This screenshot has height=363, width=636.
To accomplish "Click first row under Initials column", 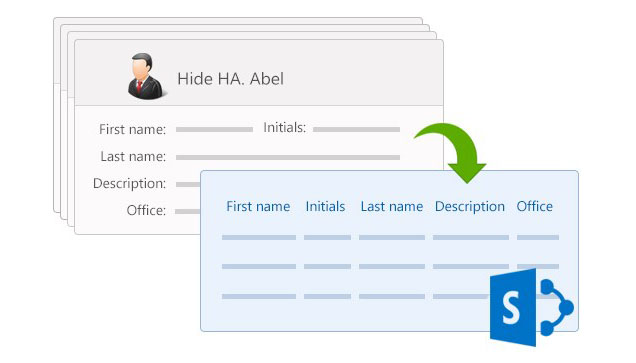I will (x=327, y=237).
